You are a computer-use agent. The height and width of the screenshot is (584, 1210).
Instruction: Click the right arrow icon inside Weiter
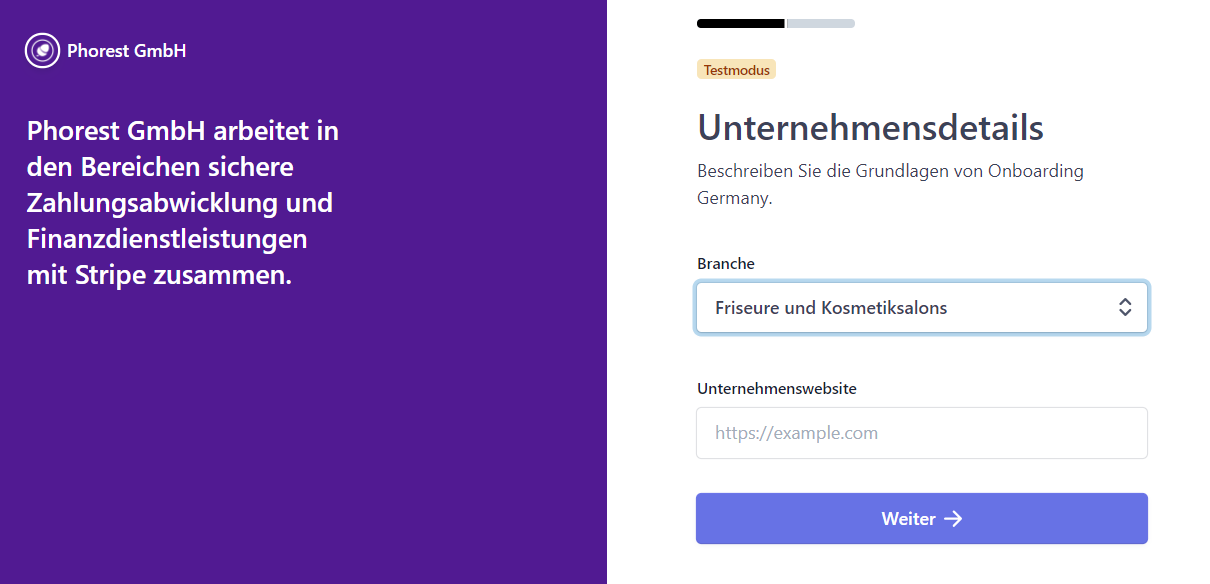tap(953, 519)
